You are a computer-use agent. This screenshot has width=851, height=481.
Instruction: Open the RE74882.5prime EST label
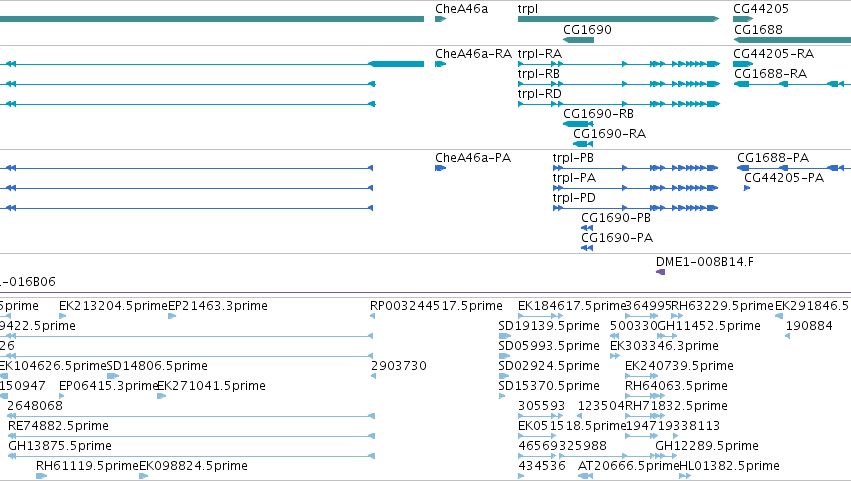[58, 426]
